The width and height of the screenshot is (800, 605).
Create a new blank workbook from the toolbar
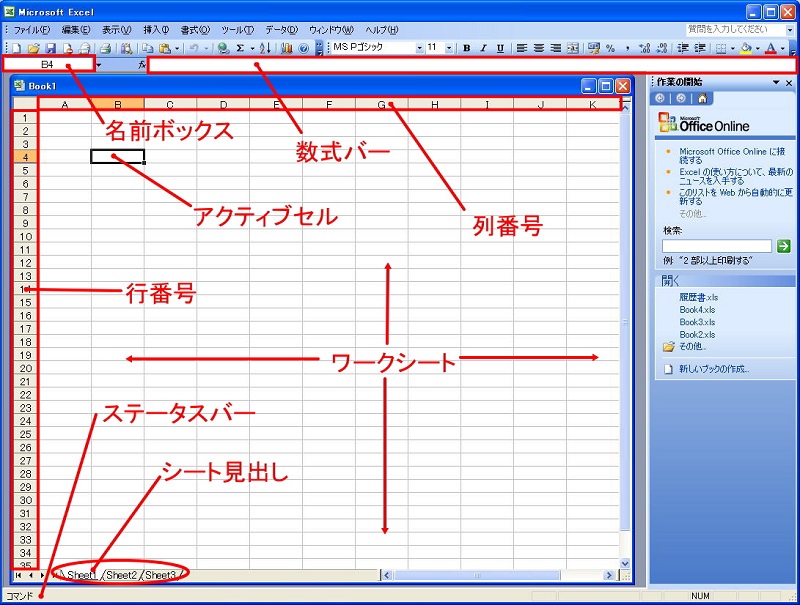tap(16, 48)
